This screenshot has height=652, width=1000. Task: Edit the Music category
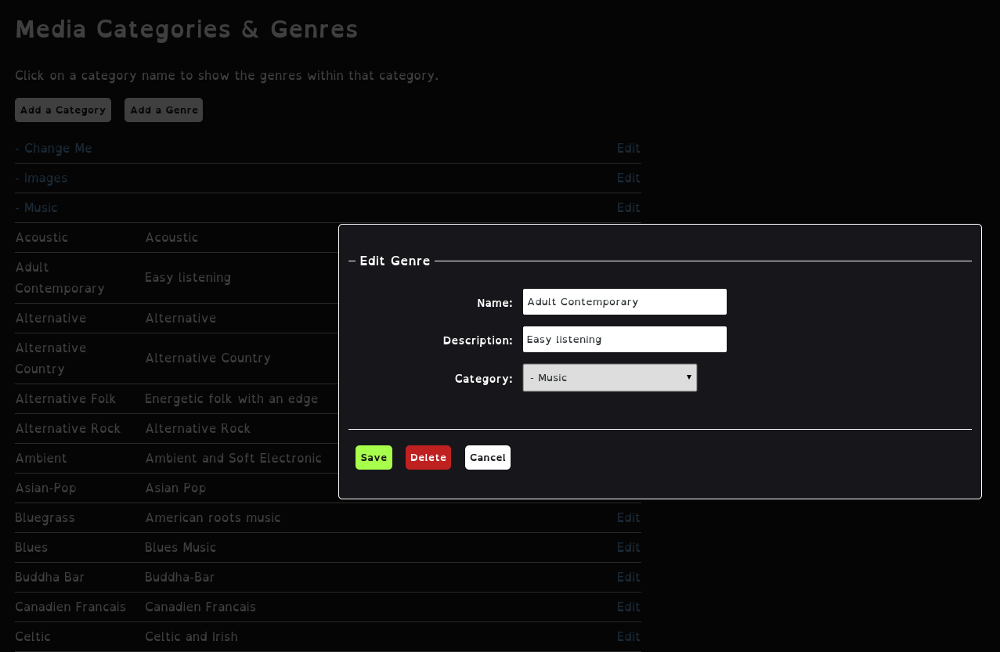point(628,208)
